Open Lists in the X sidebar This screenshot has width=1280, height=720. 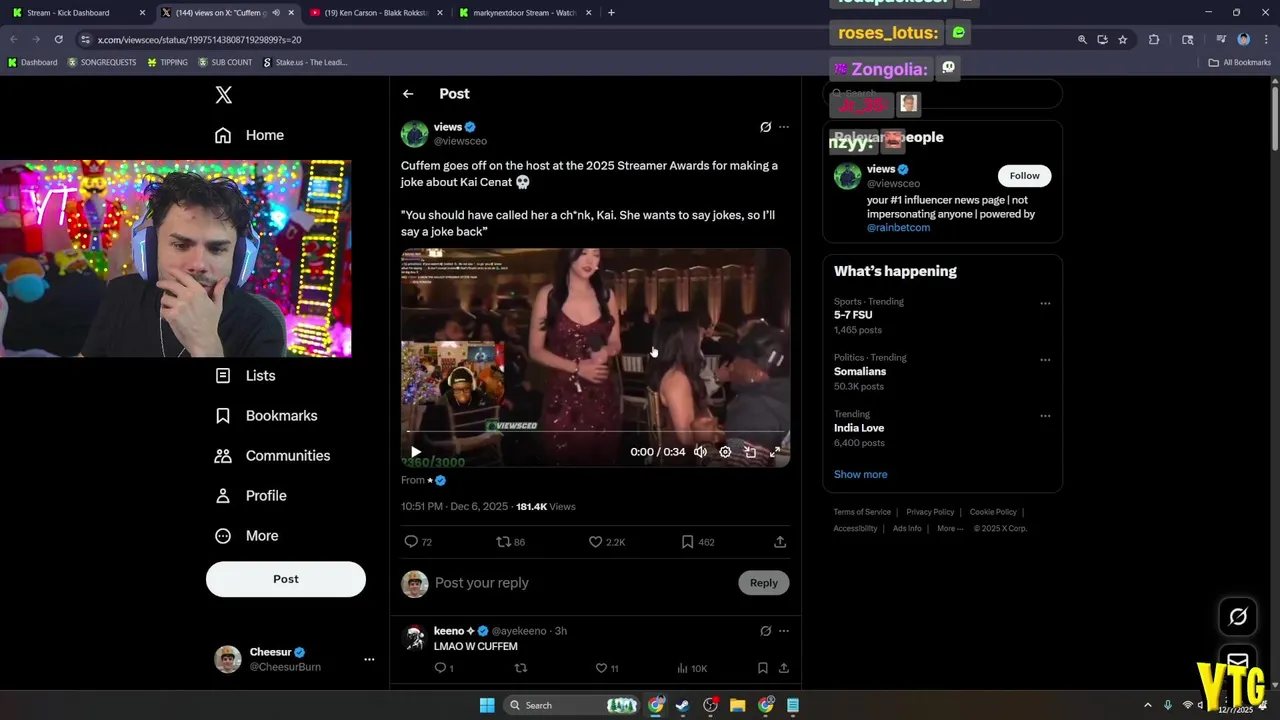point(245,376)
